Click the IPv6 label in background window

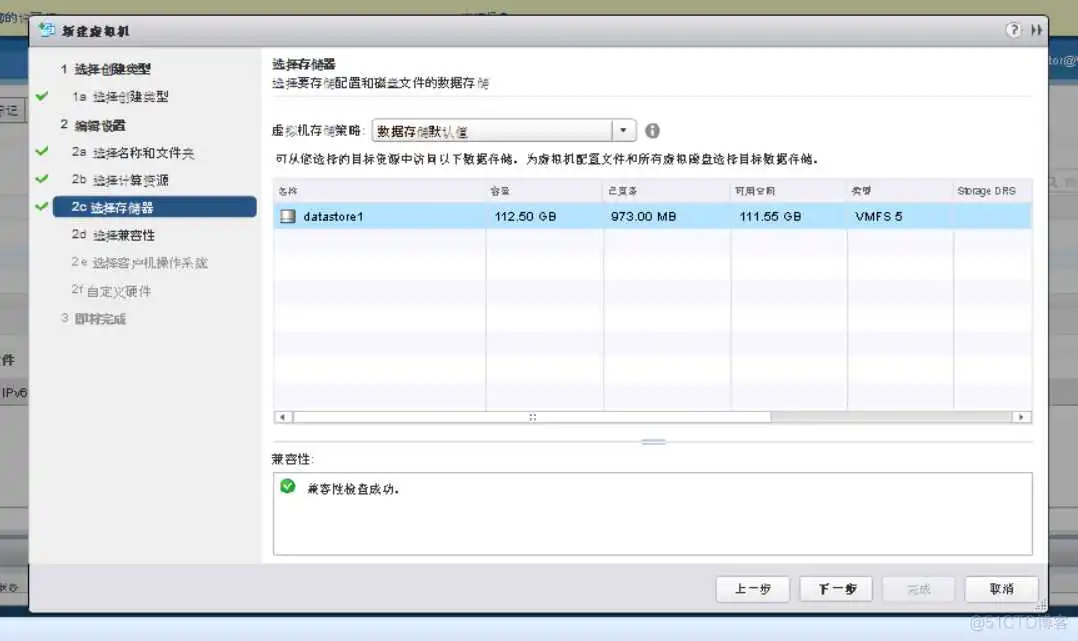(14, 393)
